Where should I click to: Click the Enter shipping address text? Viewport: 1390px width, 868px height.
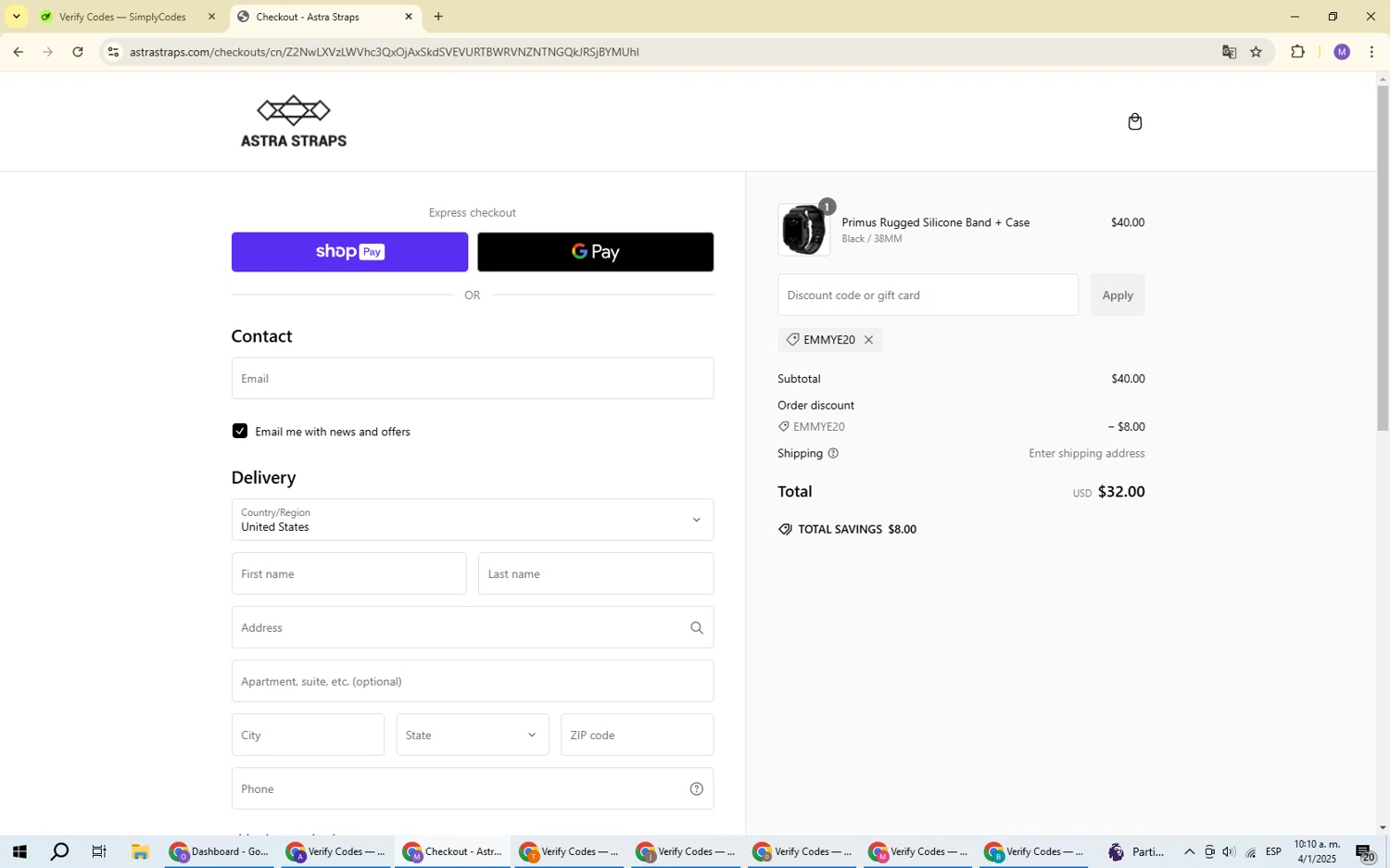[1086, 454]
